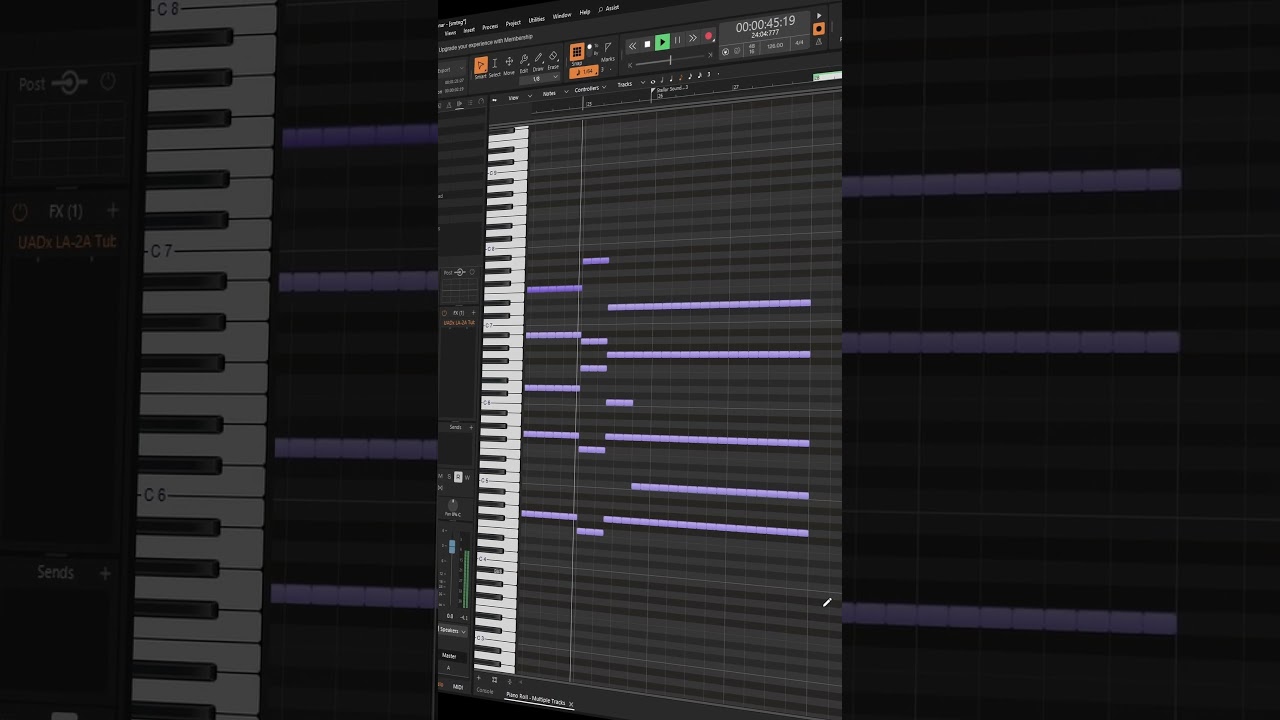Arm the red Record button
The width and height of the screenshot is (1280, 720).
click(708, 36)
